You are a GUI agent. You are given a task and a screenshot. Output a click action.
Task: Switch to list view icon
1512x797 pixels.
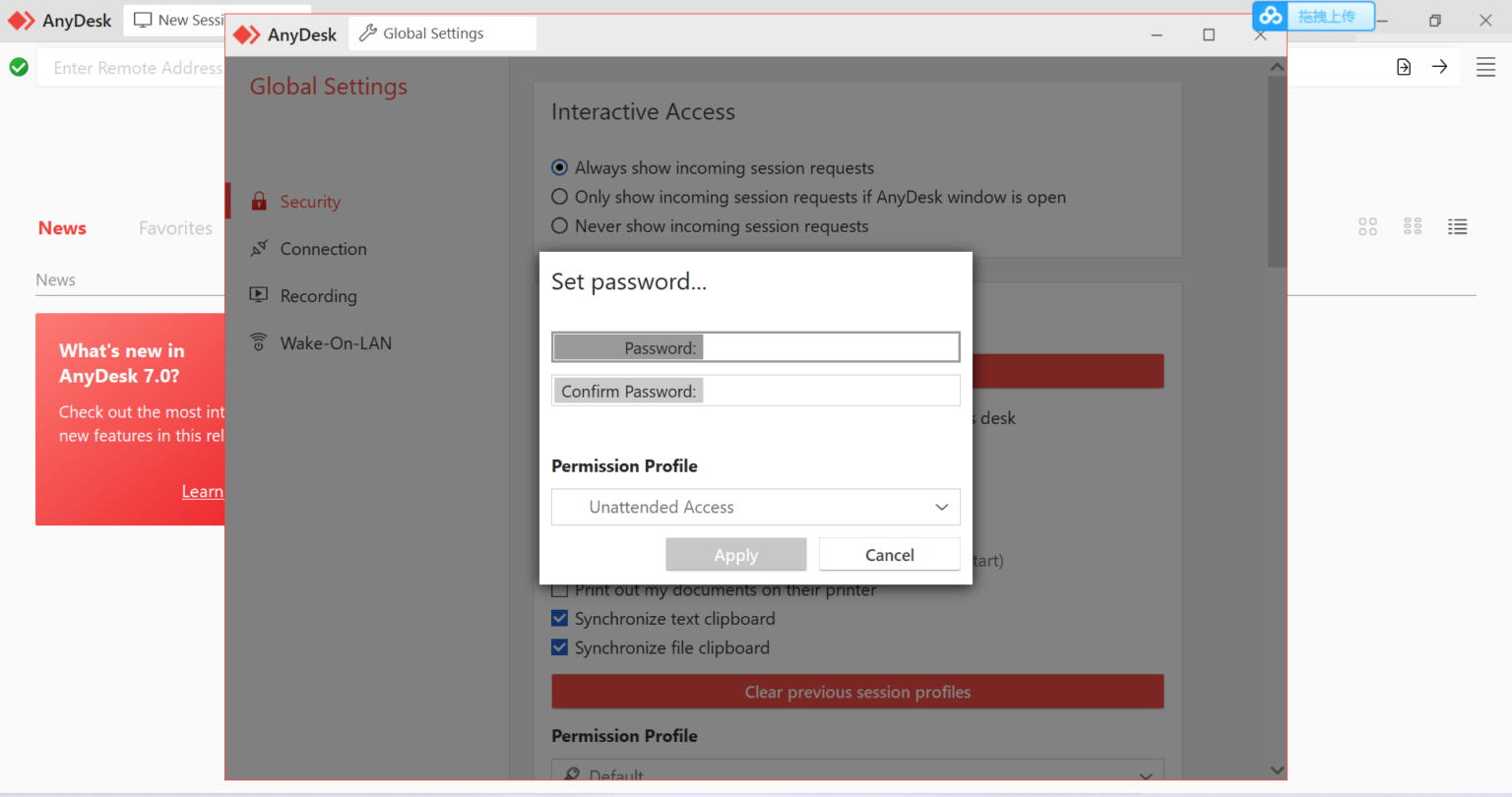1457,226
